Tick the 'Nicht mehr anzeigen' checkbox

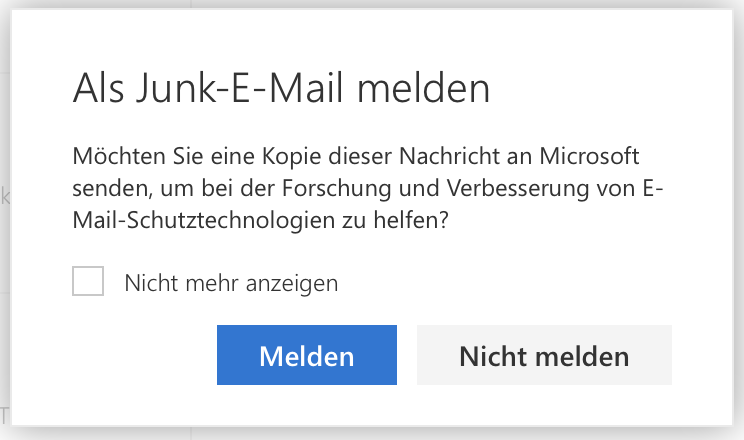pyautogui.click(x=88, y=282)
